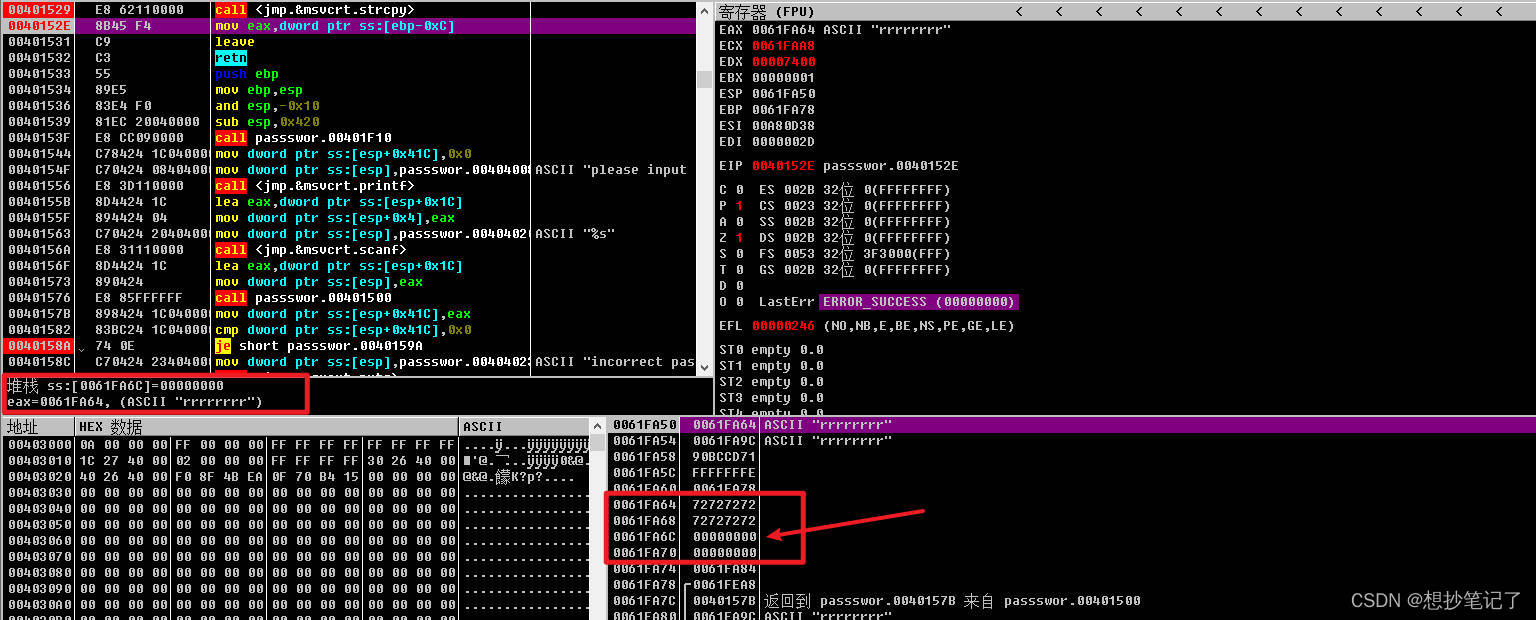Toggle the S sign flag value
The height and width of the screenshot is (620, 1536).
point(739,254)
